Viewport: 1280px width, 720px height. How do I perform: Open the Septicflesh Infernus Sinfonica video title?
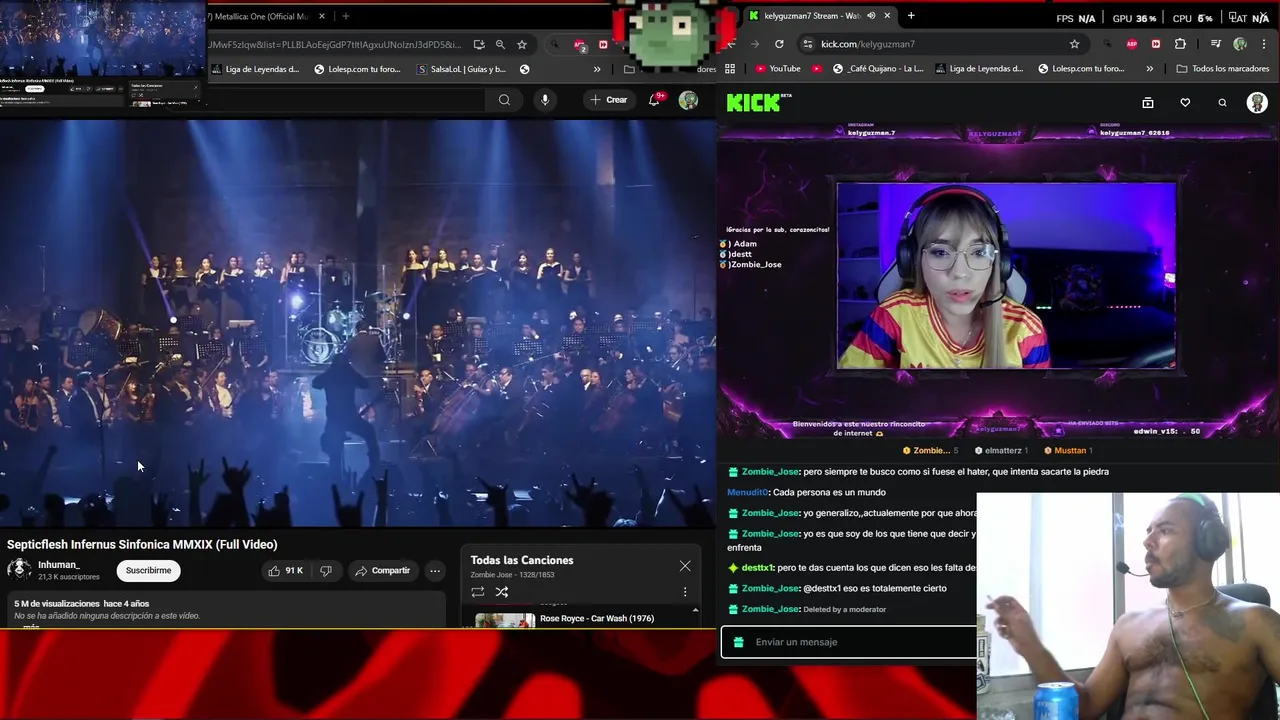click(142, 544)
